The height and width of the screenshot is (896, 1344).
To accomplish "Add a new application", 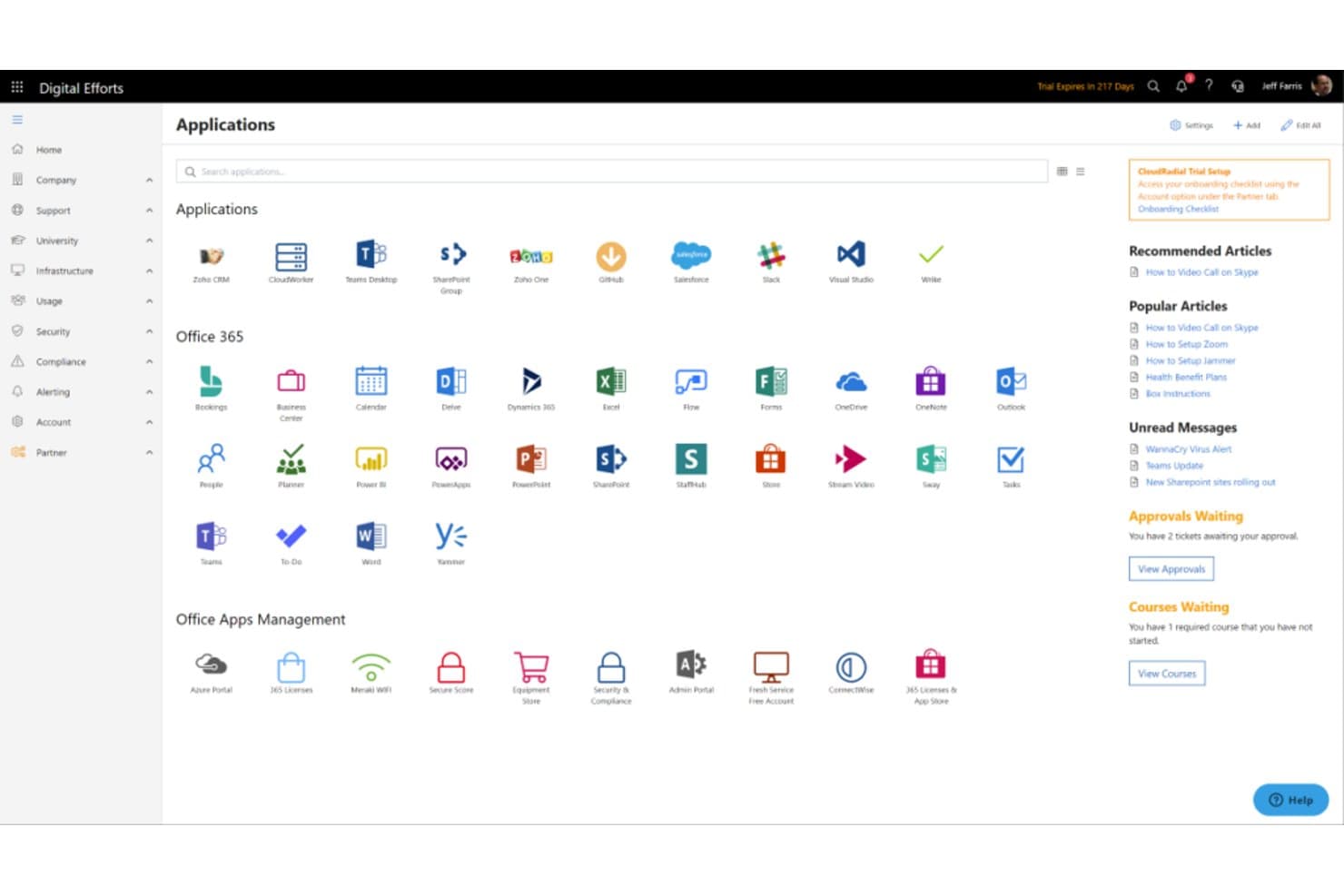I will (x=1246, y=125).
